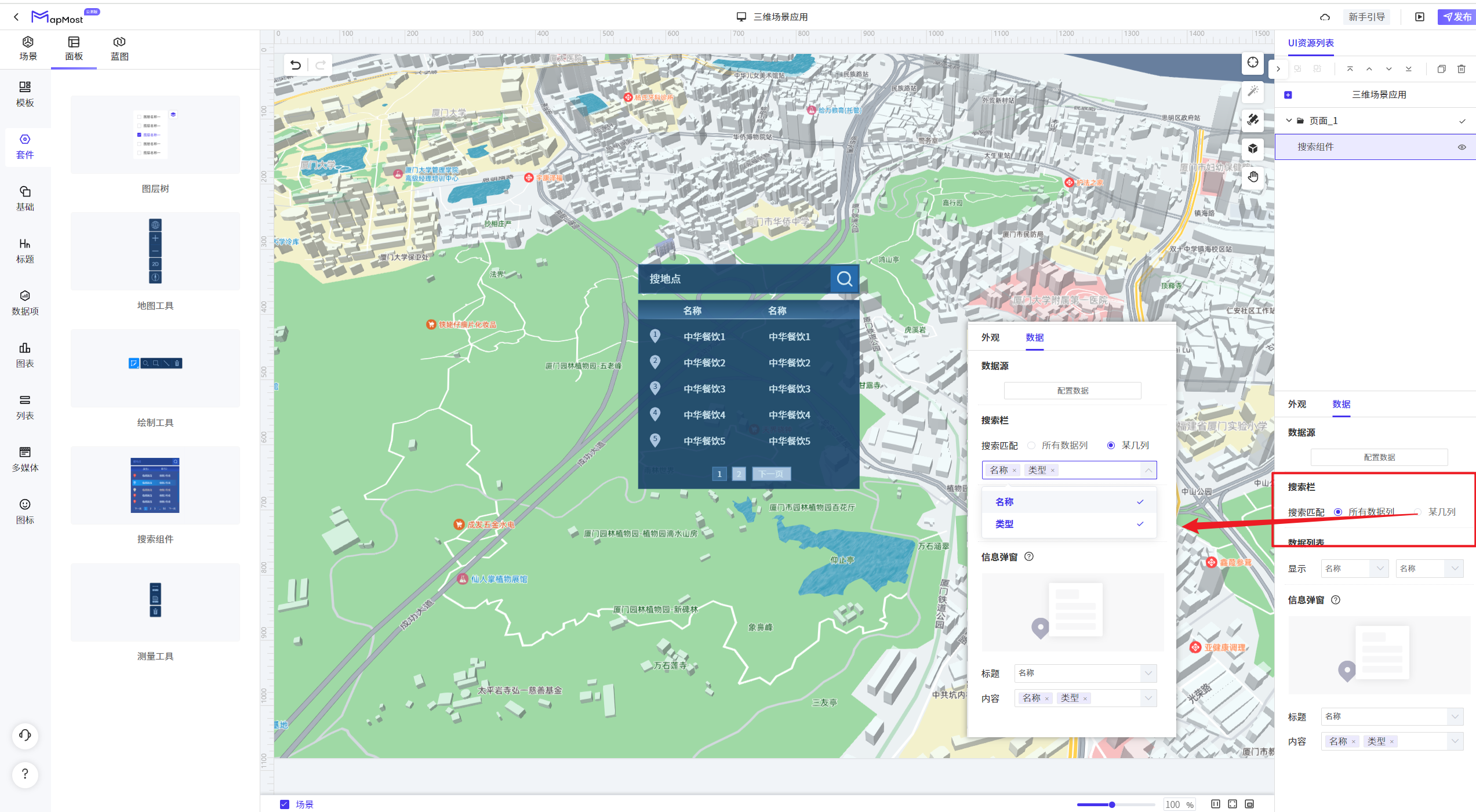This screenshot has height=812, width=1476.
Task: Open second 显示 名称 dropdown
Action: point(1430,569)
